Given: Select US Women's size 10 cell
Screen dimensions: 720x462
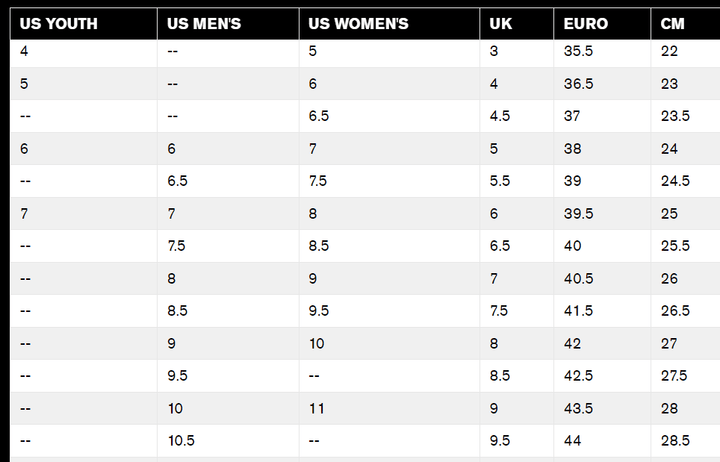Looking at the screenshot, I should (316, 343).
